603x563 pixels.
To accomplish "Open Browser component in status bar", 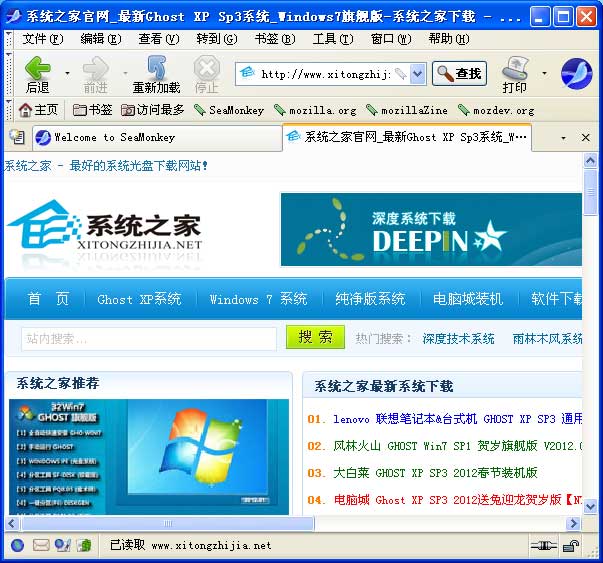I will [x=17, y=545].
